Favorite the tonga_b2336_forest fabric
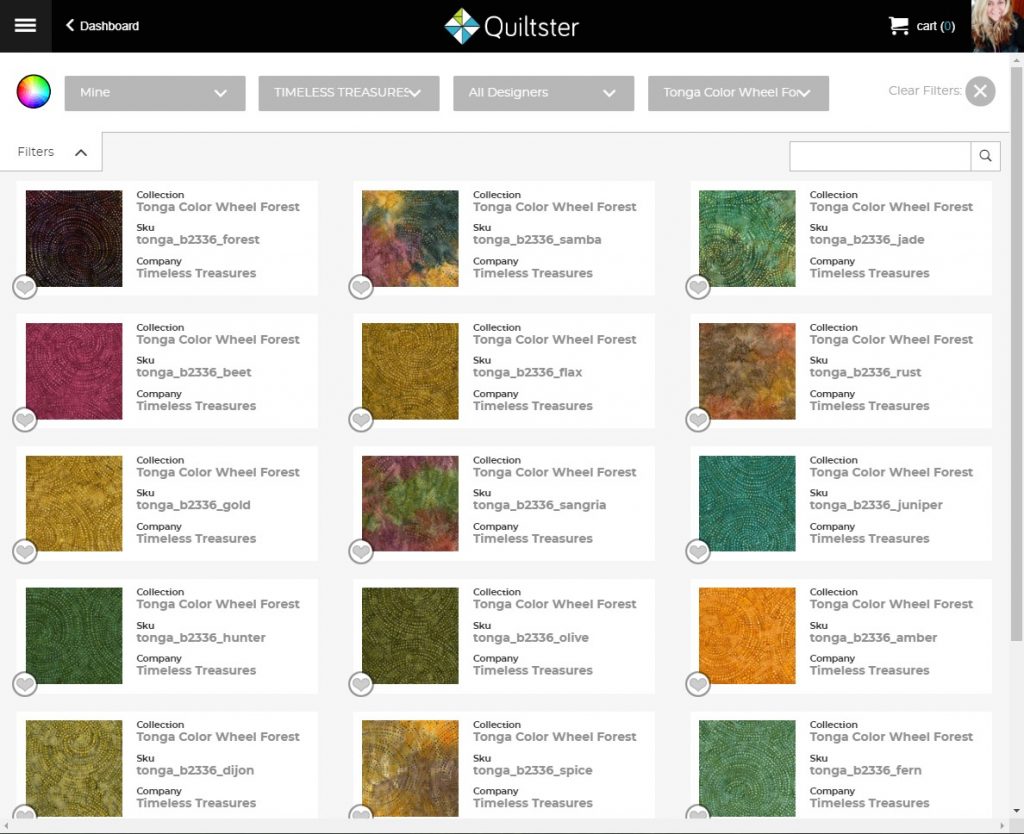Image resolution: width=1024 pixels, height=834 pixels. click(25, 287)
